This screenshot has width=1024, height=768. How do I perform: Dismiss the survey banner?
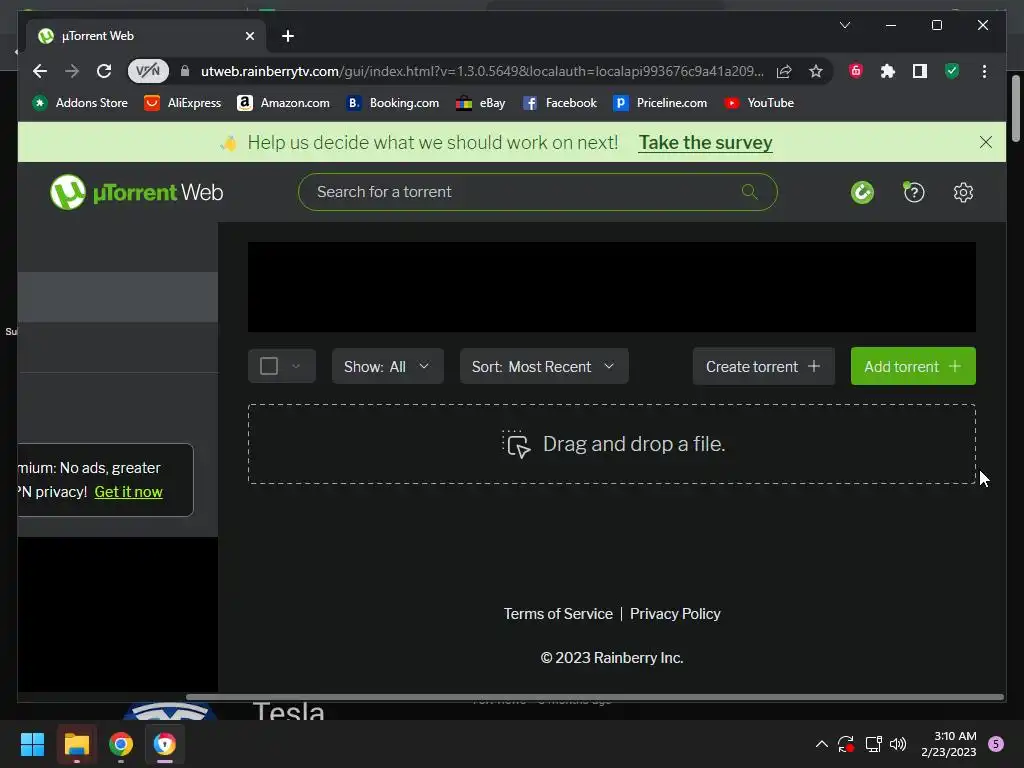(x=985, y=142)
